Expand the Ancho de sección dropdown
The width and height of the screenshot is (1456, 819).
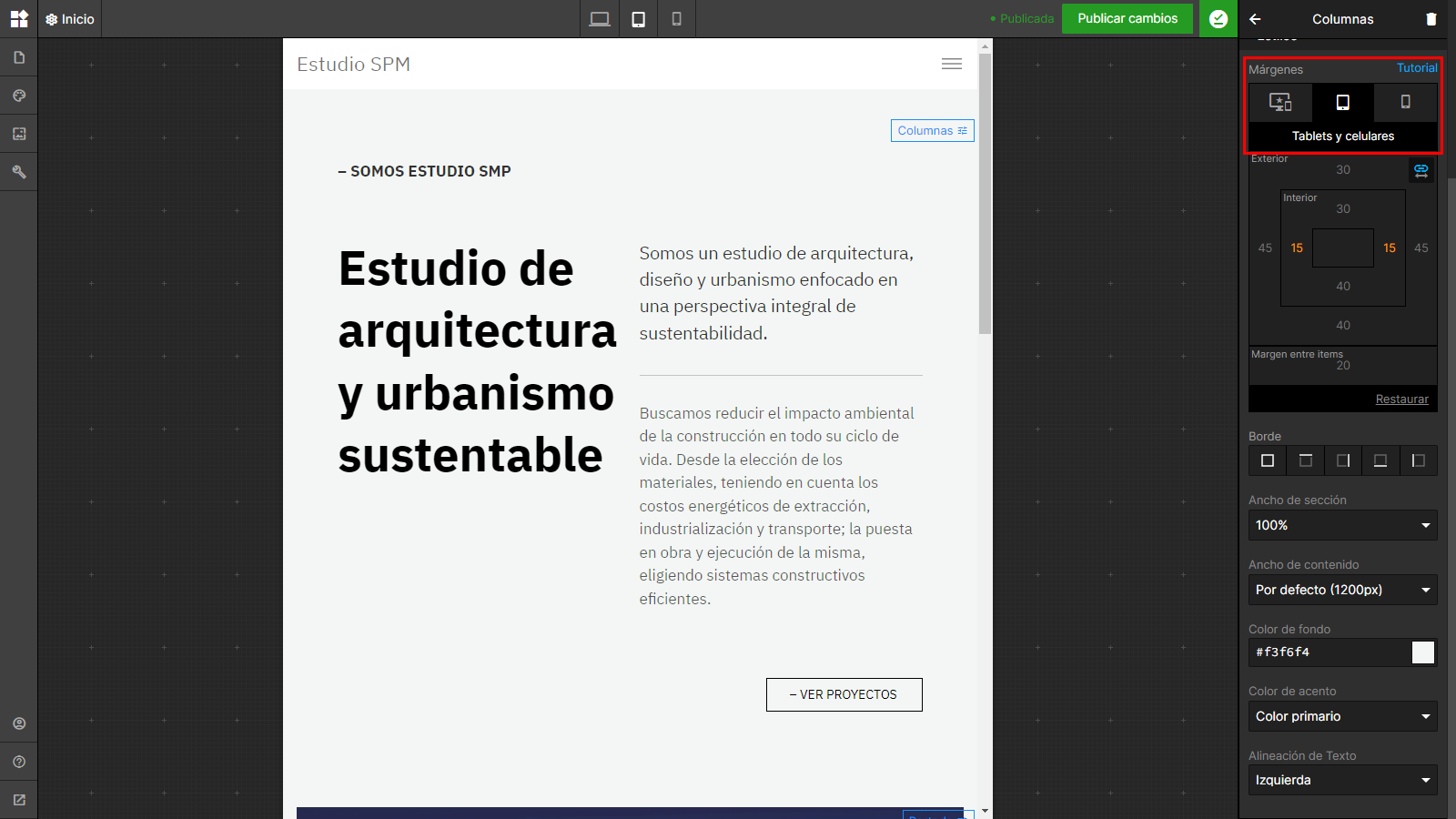pos(1343,525)
